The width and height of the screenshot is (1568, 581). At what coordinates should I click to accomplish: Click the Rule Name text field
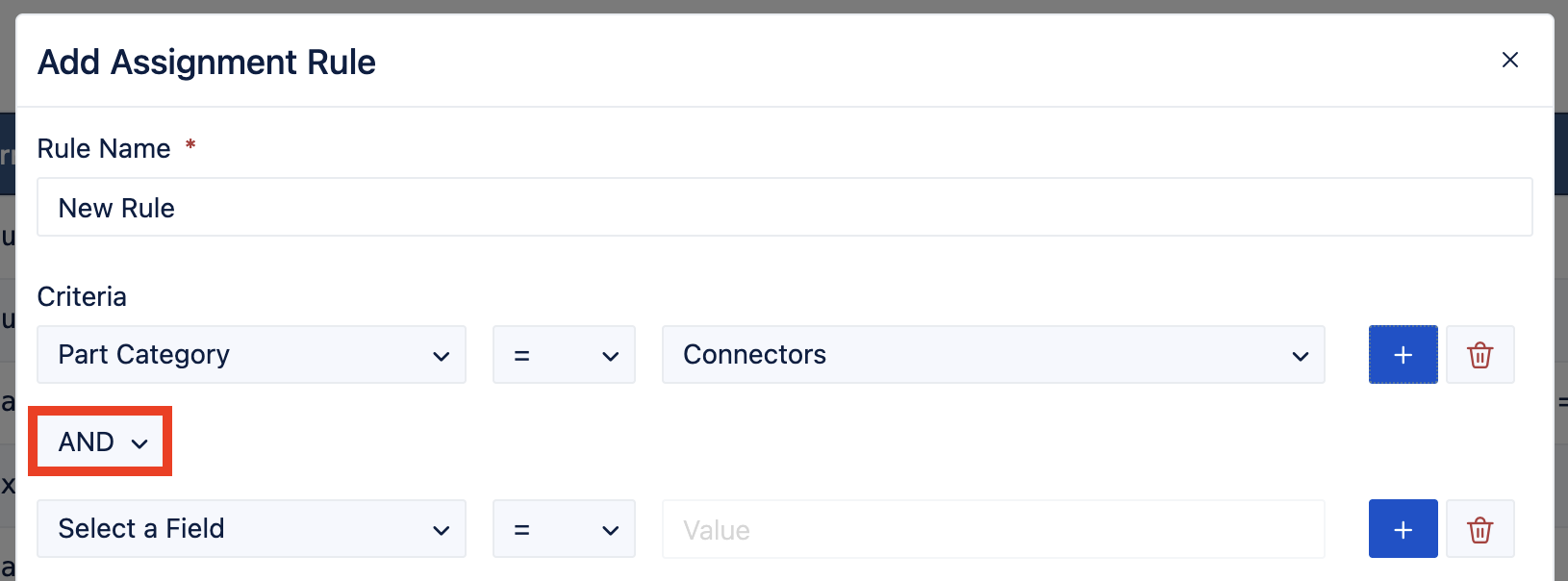784,207
